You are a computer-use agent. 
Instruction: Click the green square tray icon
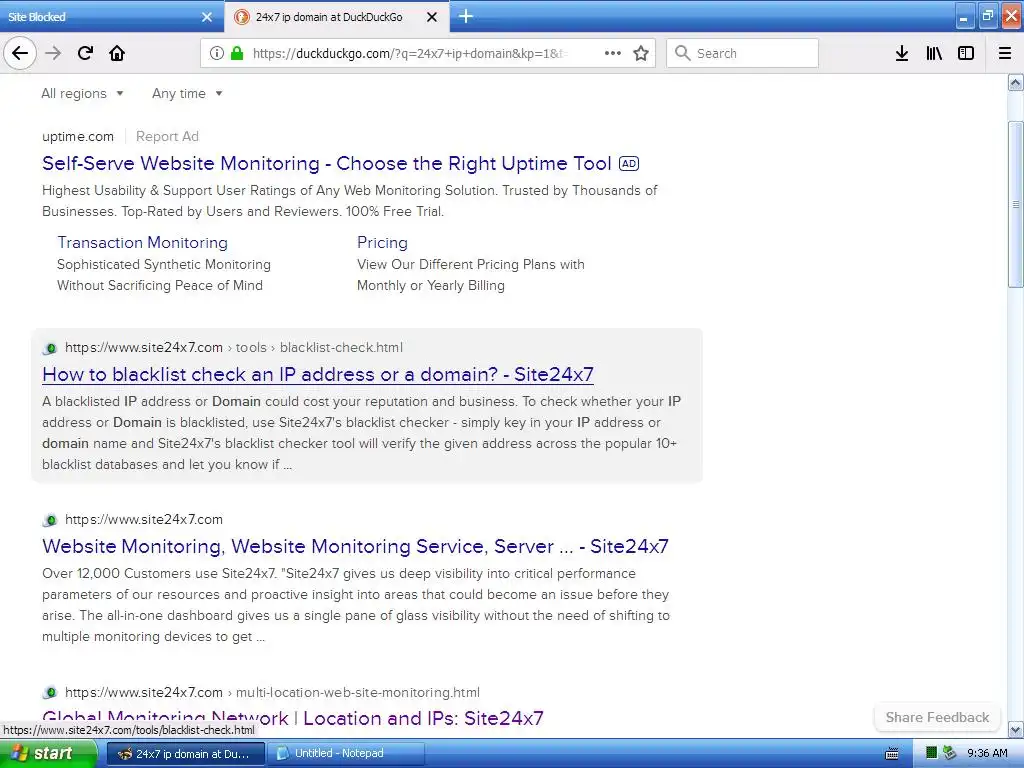(932, 753)
